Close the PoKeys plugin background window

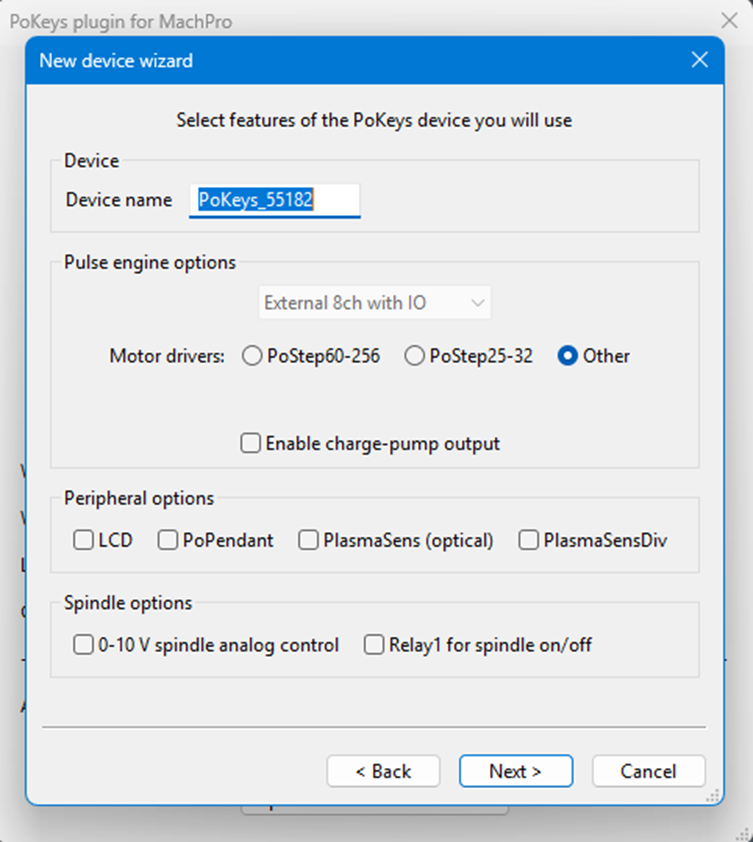[x=729, y=20]
